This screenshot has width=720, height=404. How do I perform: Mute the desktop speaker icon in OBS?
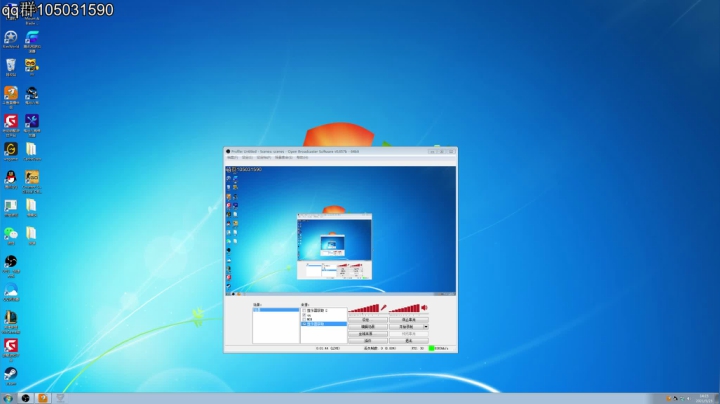[x=424, y=308]
